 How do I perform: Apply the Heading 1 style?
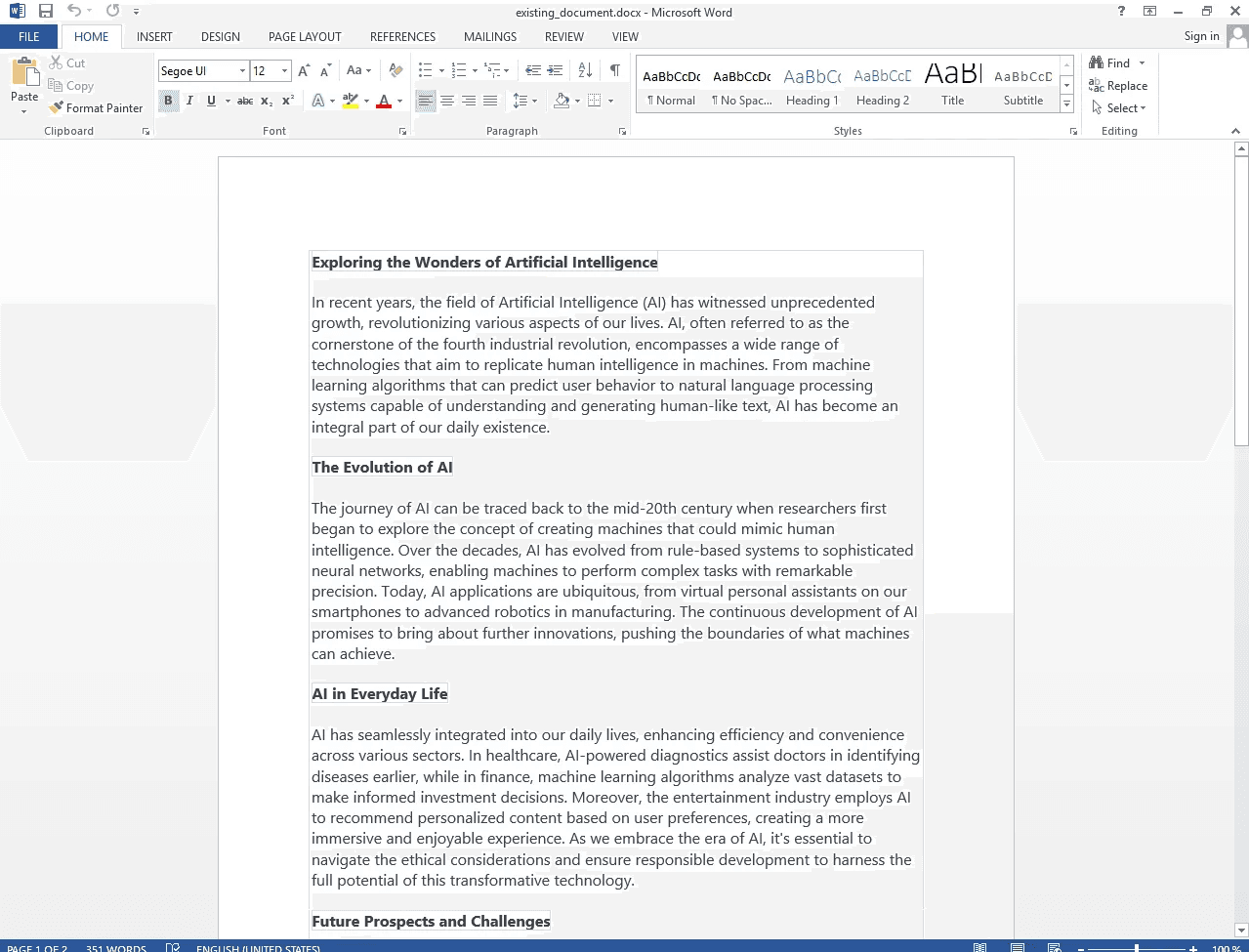click(x=812, y=86)
